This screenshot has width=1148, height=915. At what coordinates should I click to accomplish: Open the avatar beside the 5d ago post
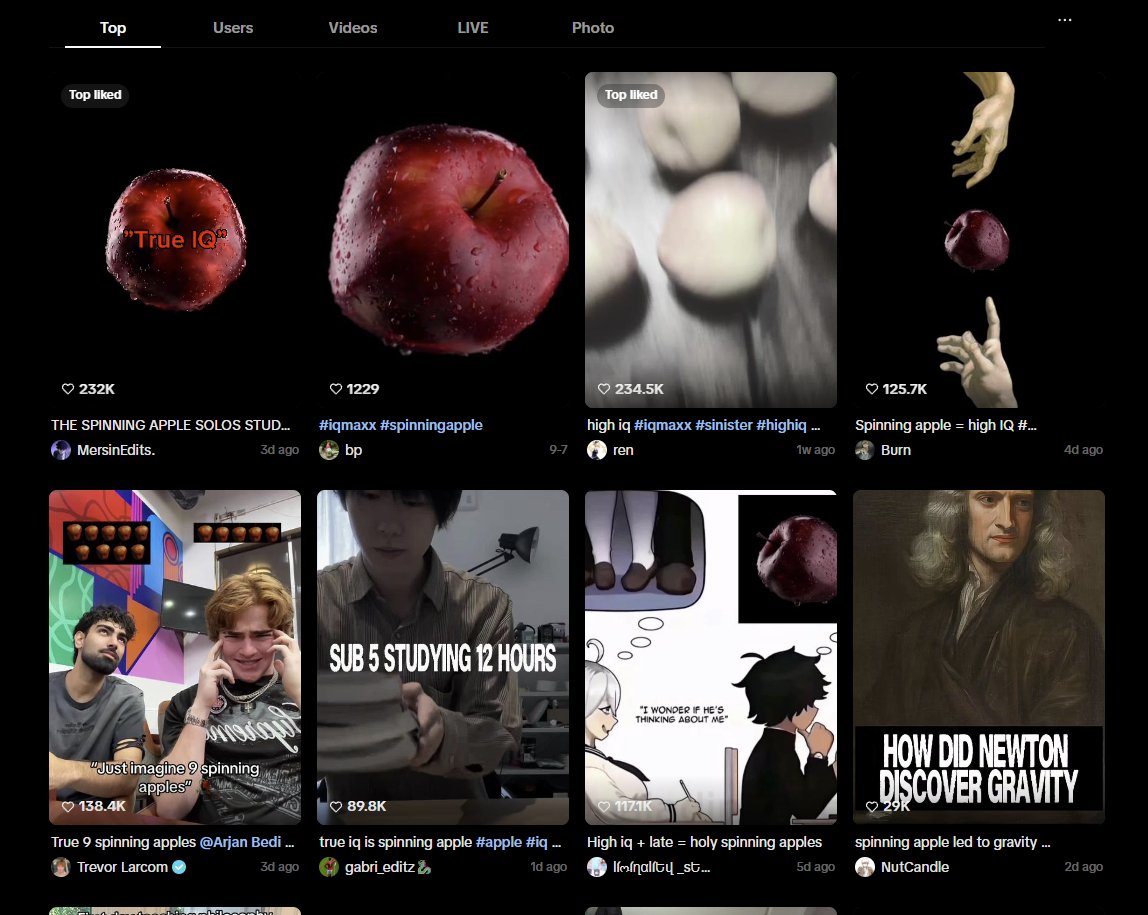597,867
